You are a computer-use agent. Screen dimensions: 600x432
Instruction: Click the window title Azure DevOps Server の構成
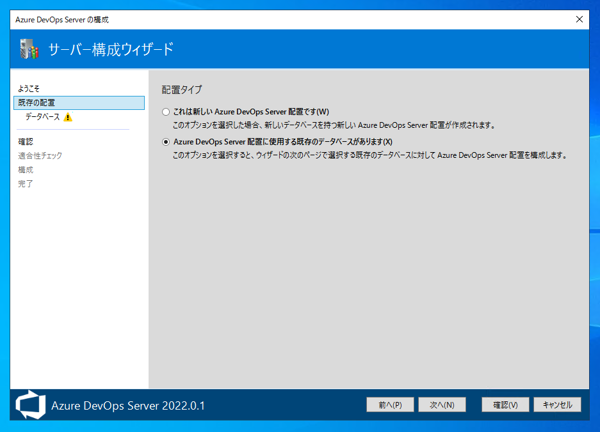[x=62, y=20]
